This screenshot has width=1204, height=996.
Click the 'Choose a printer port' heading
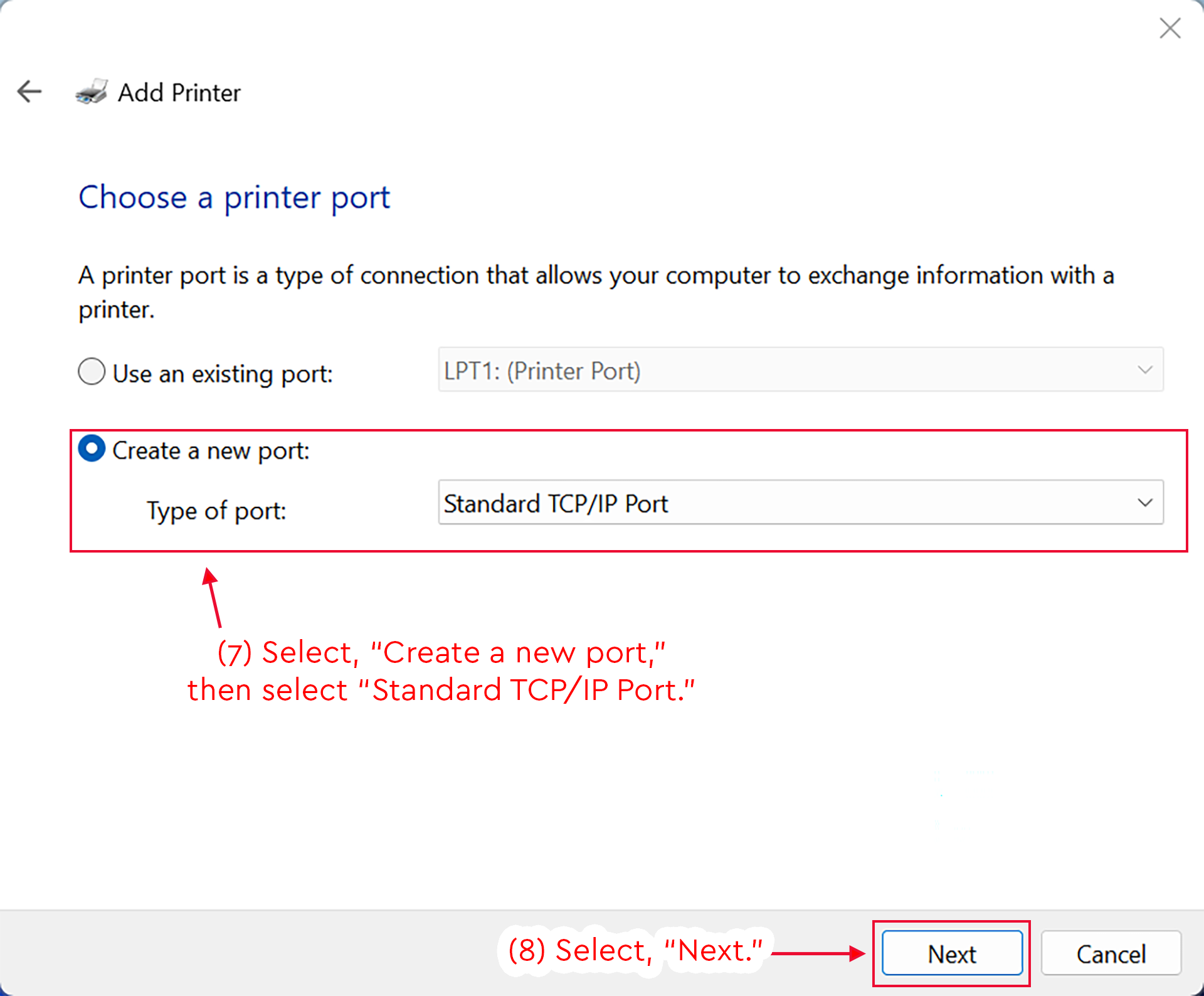pyautogui.click(x=234, y=198)
